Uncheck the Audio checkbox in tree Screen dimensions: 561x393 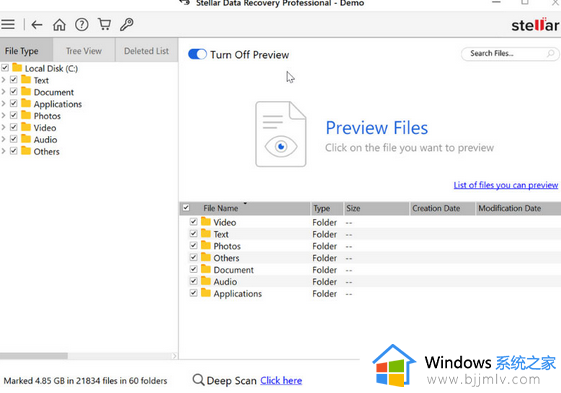[14, 139]
